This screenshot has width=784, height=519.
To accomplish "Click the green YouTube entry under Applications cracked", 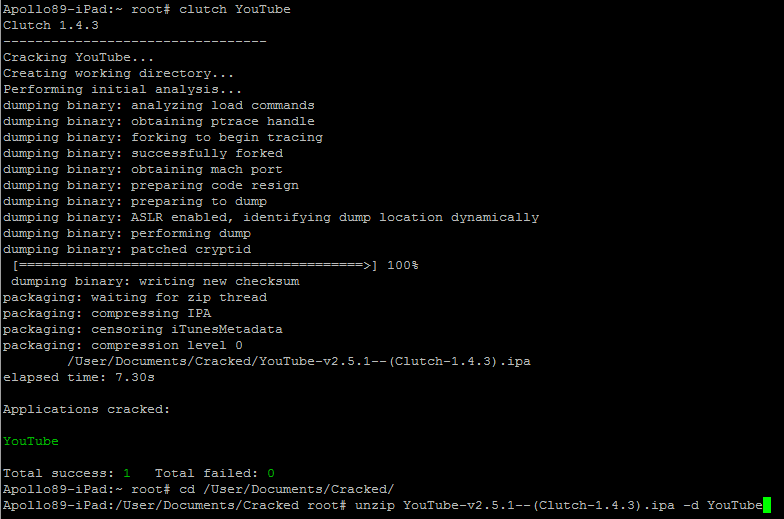I will click(31, 441).
